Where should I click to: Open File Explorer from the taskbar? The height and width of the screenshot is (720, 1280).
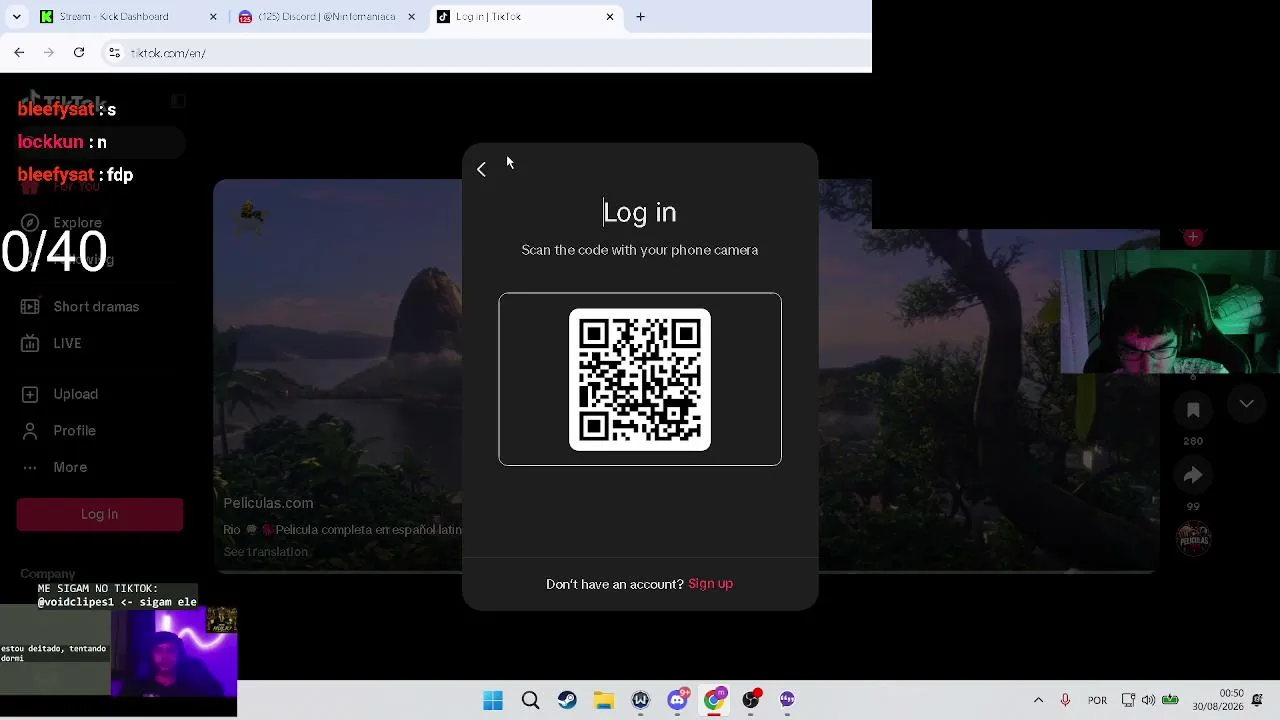[603, 701]
